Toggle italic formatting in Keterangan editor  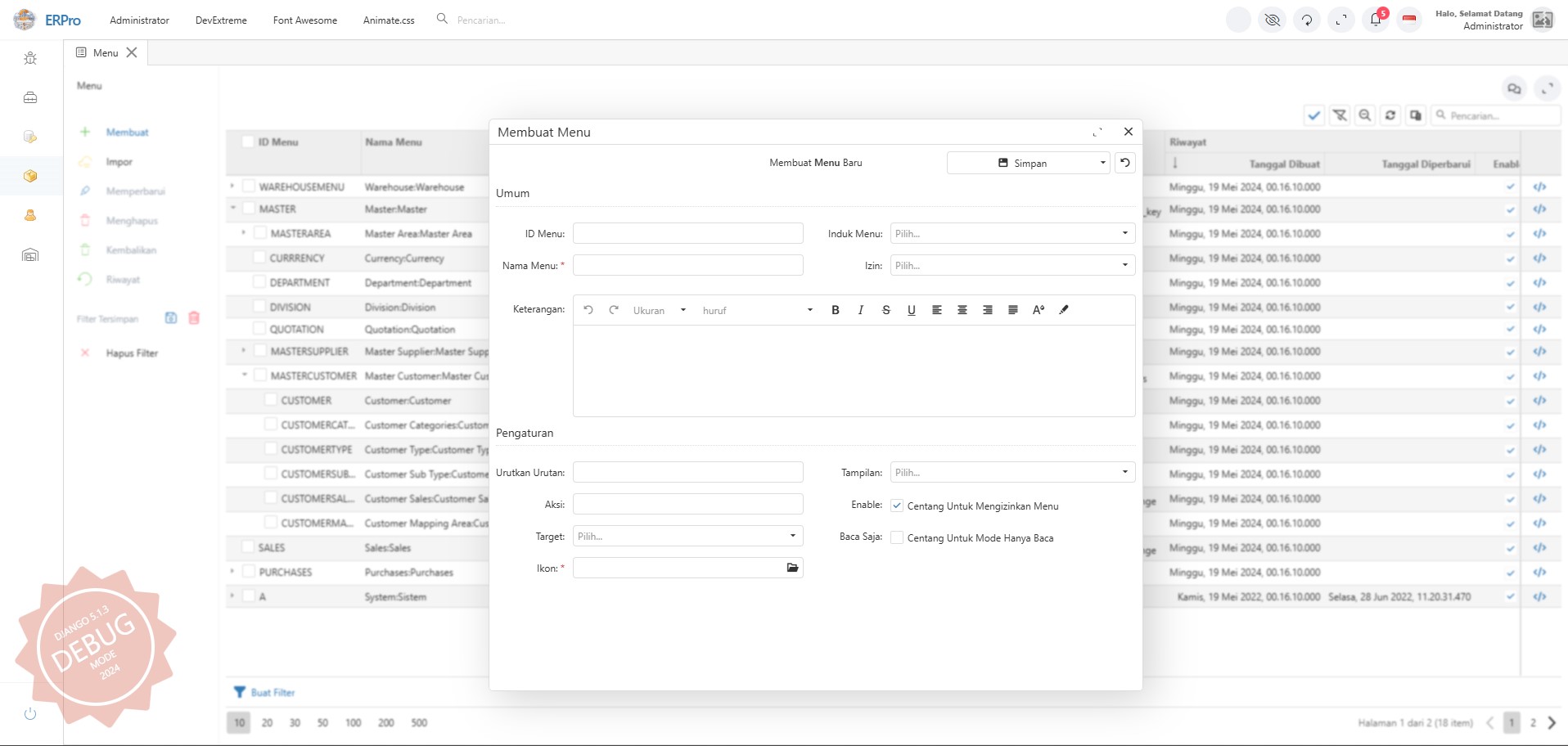click(x=860, y=310)
